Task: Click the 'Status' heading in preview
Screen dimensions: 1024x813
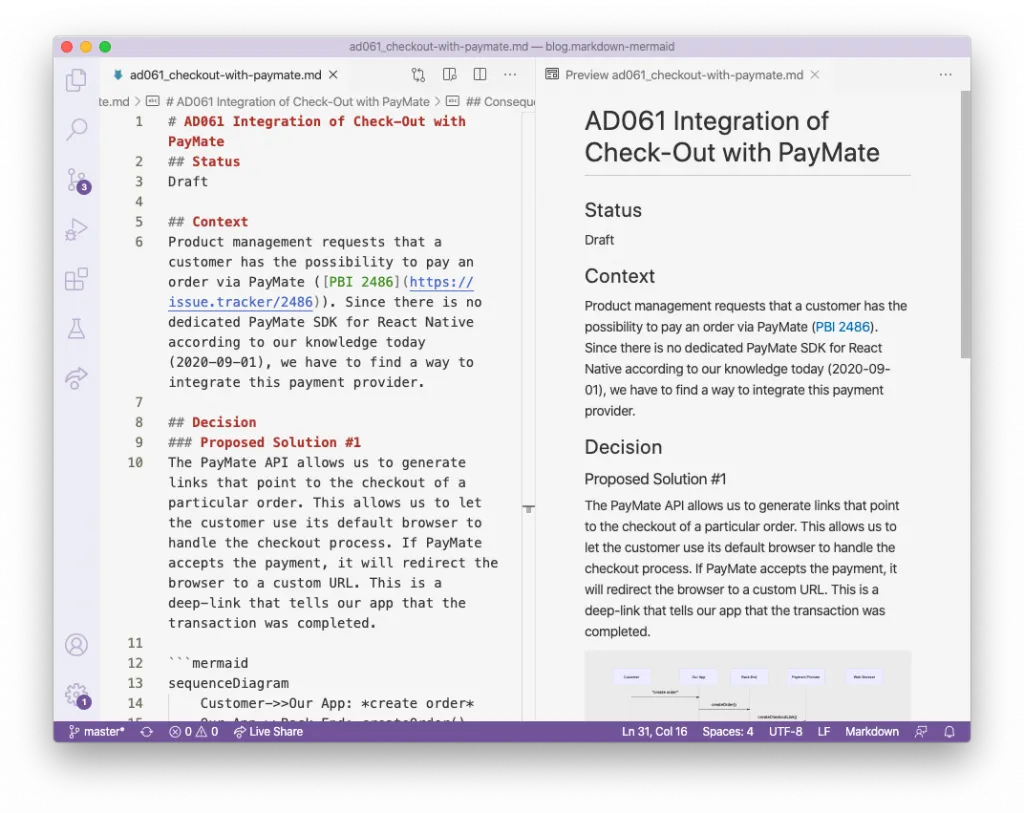Action: coord(613,210)
